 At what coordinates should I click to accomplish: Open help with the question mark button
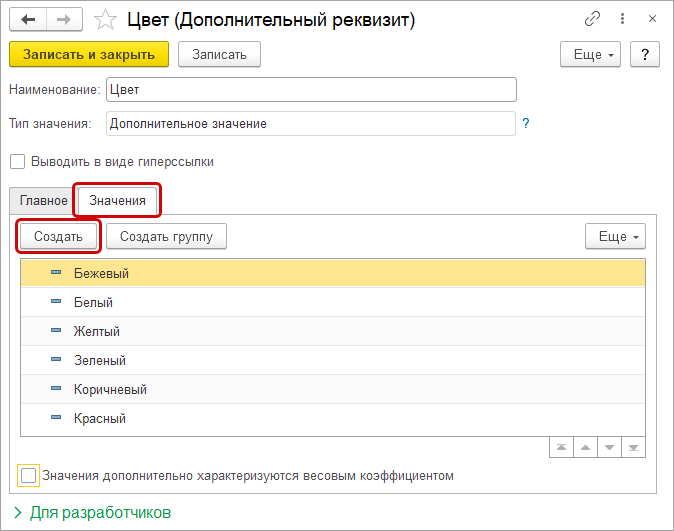645,54
